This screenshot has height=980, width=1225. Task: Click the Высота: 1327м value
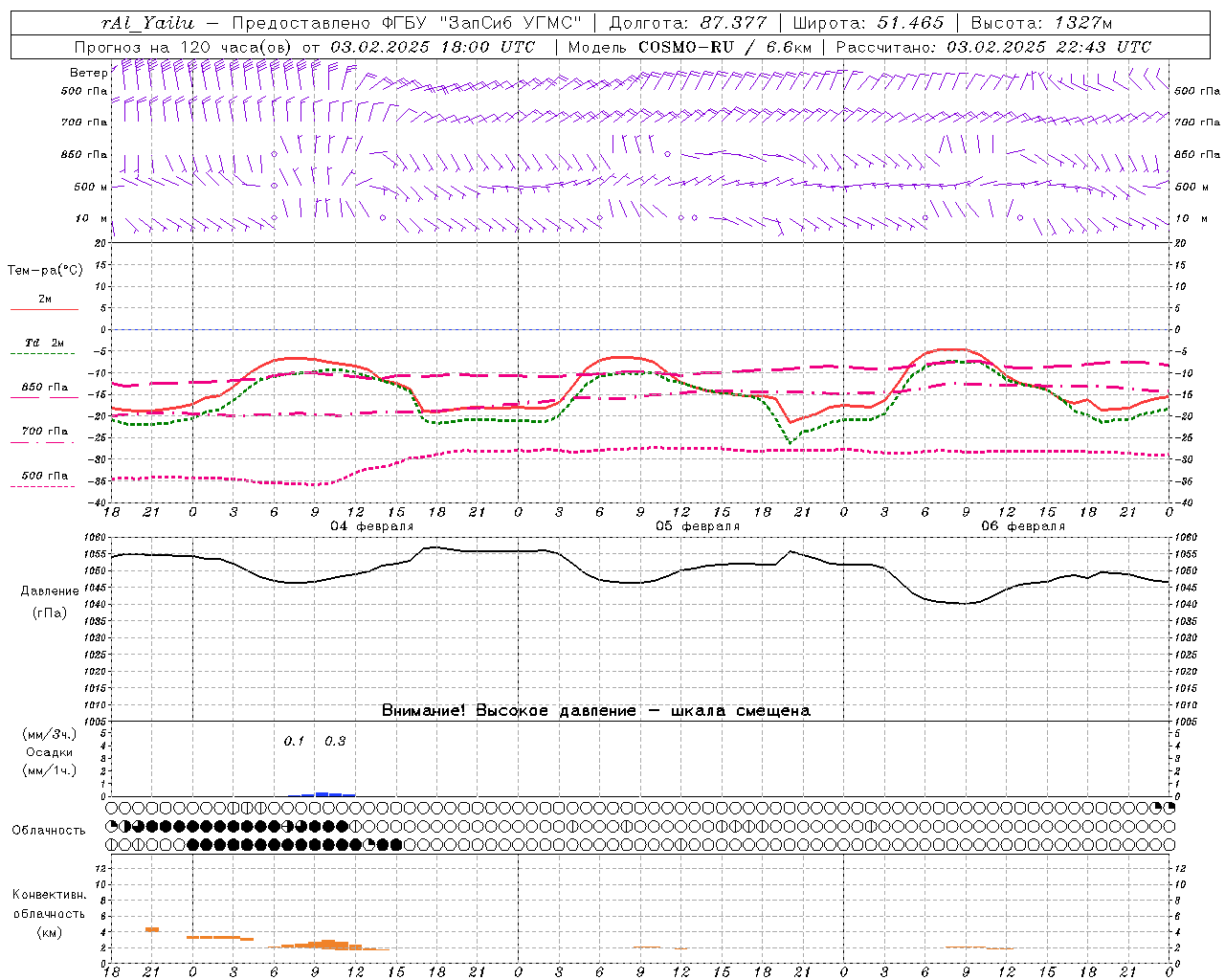coord(1041,22)
